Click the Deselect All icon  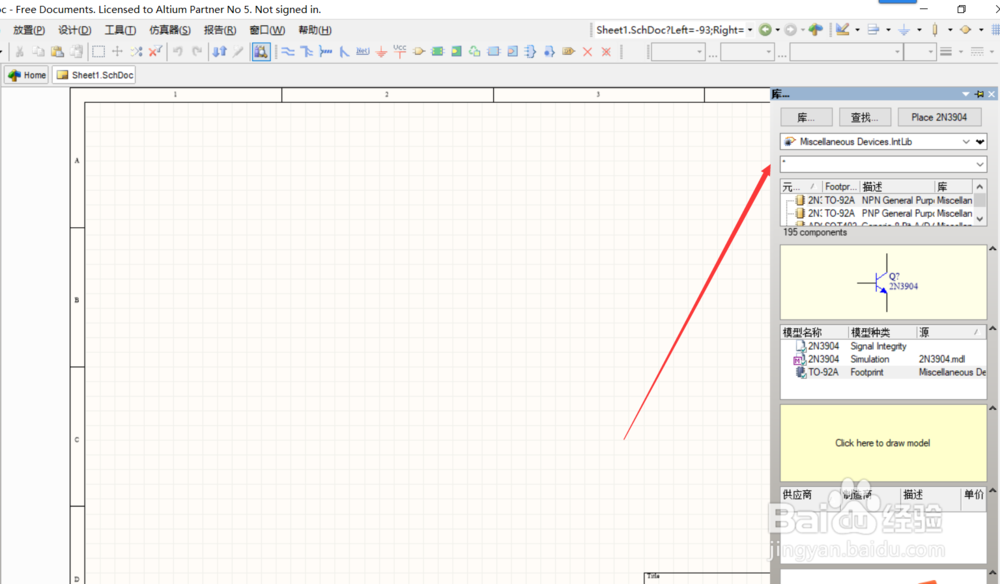[x=136, y=52]
